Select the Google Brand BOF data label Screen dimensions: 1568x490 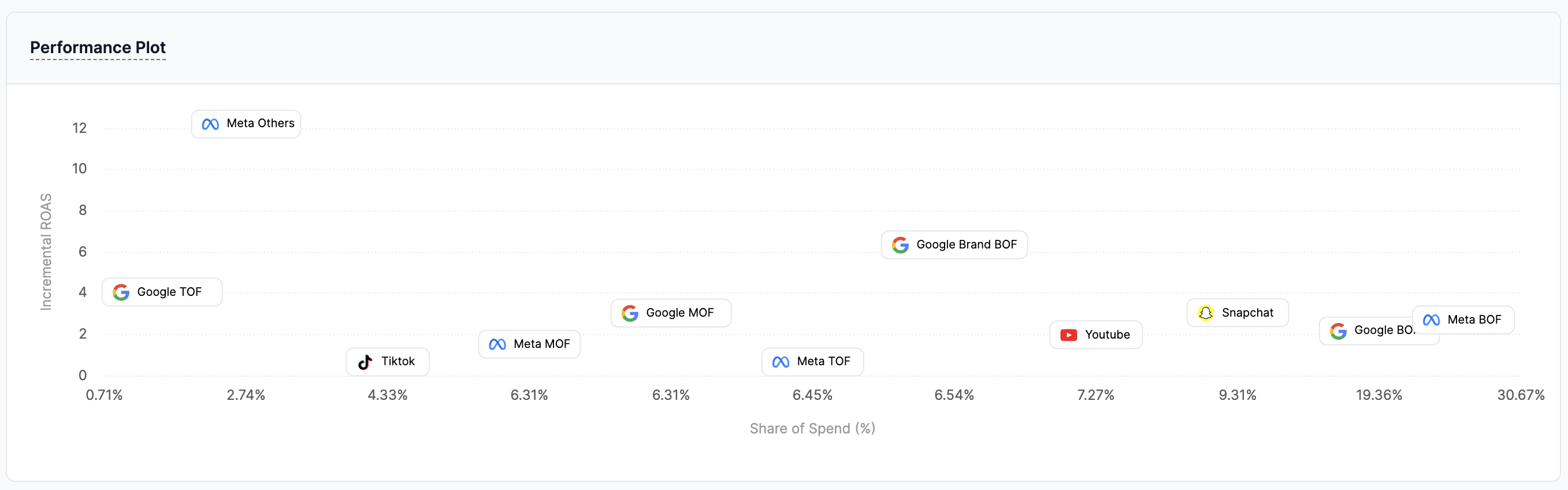click(954, 244)
